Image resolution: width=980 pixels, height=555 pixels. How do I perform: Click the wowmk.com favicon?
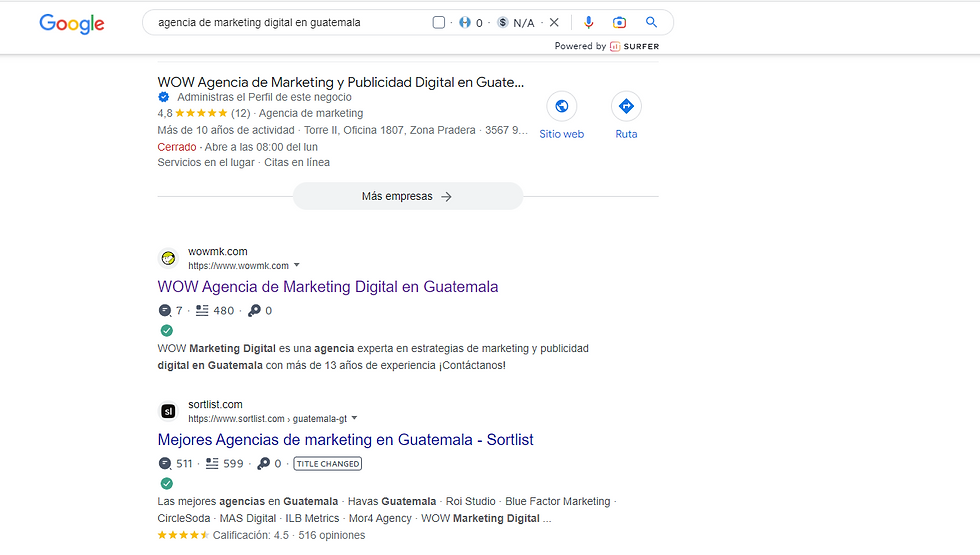click(168, 258)
